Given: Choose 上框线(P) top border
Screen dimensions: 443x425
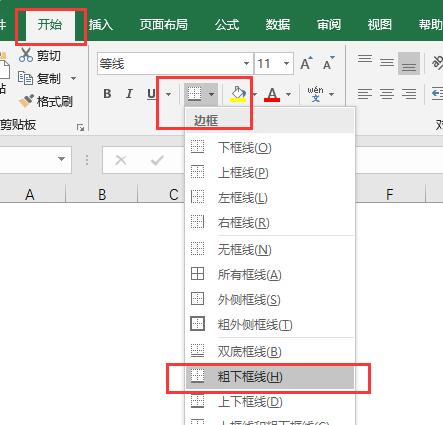Looking at the screenshot, I should [x=270, y=172].
